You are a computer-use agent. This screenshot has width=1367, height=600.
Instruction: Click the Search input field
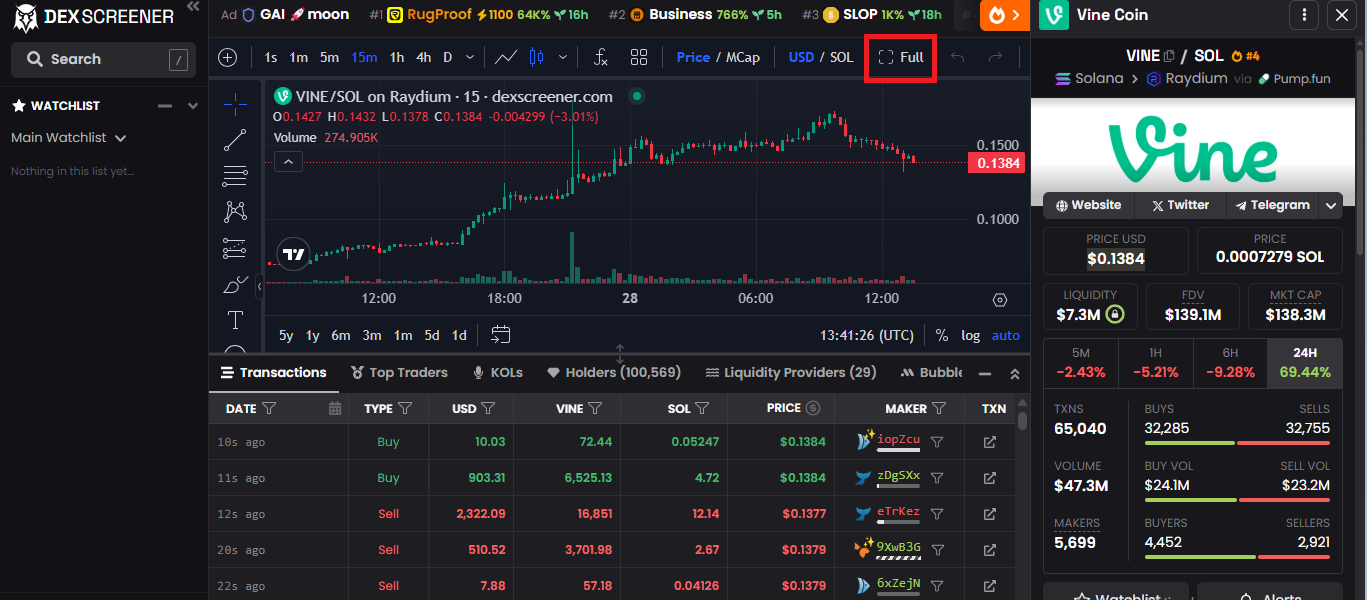103,60
